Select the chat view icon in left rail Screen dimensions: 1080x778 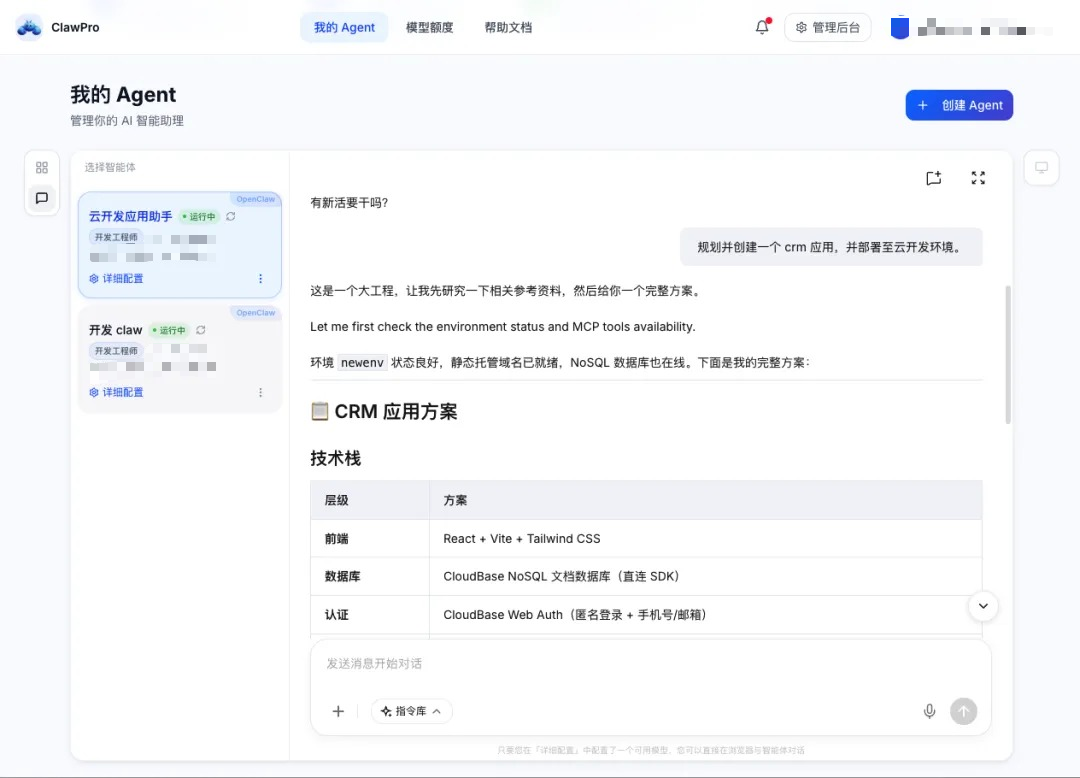(x=42, y=198)
